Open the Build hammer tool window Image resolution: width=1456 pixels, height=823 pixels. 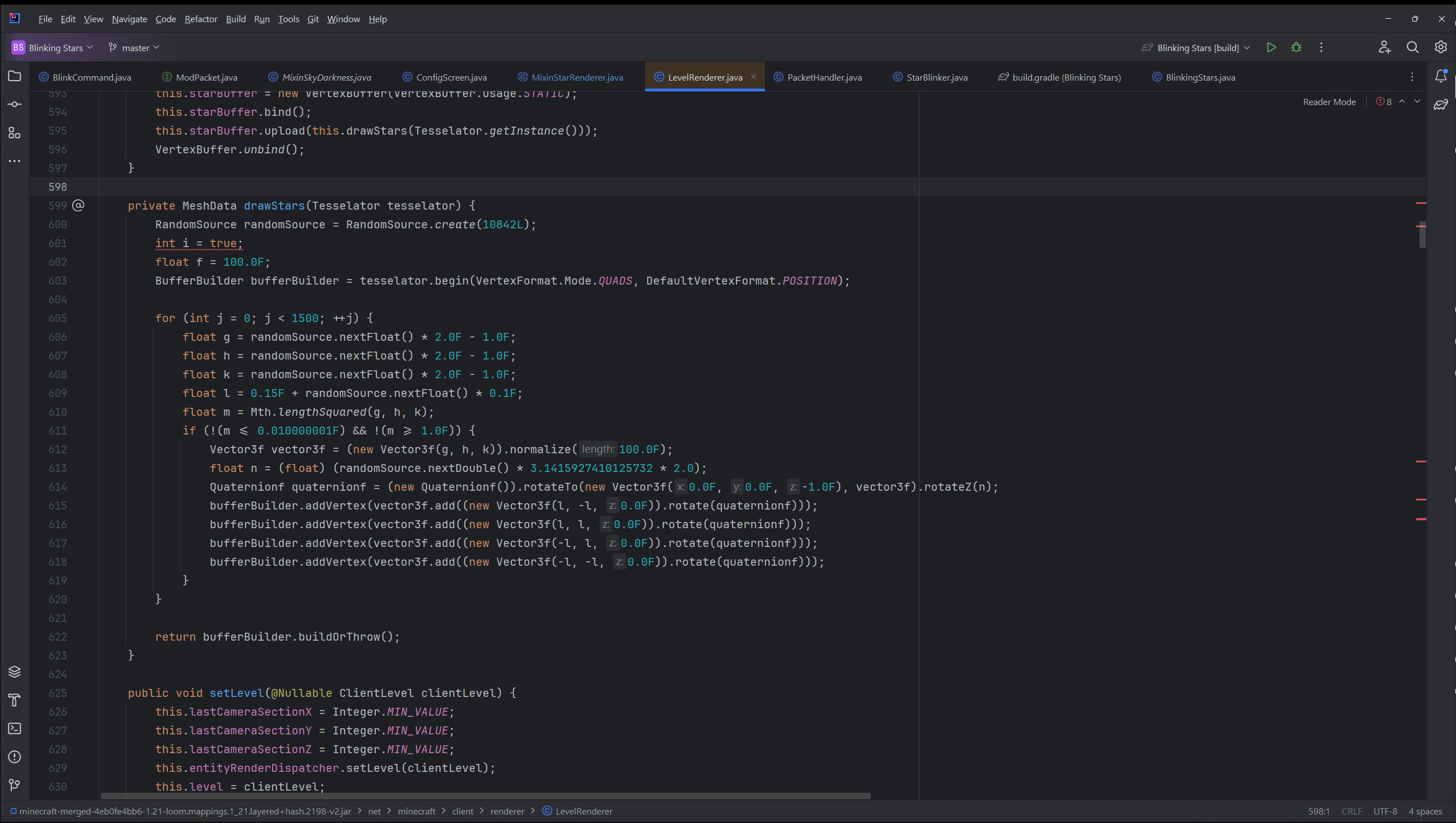15,700
